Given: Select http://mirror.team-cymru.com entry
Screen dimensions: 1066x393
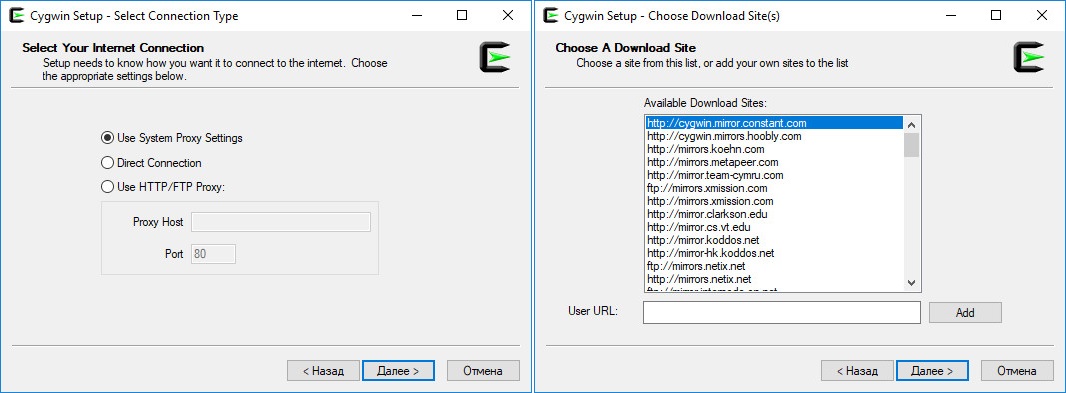Looking at the screenshot, I should point(774,175).
